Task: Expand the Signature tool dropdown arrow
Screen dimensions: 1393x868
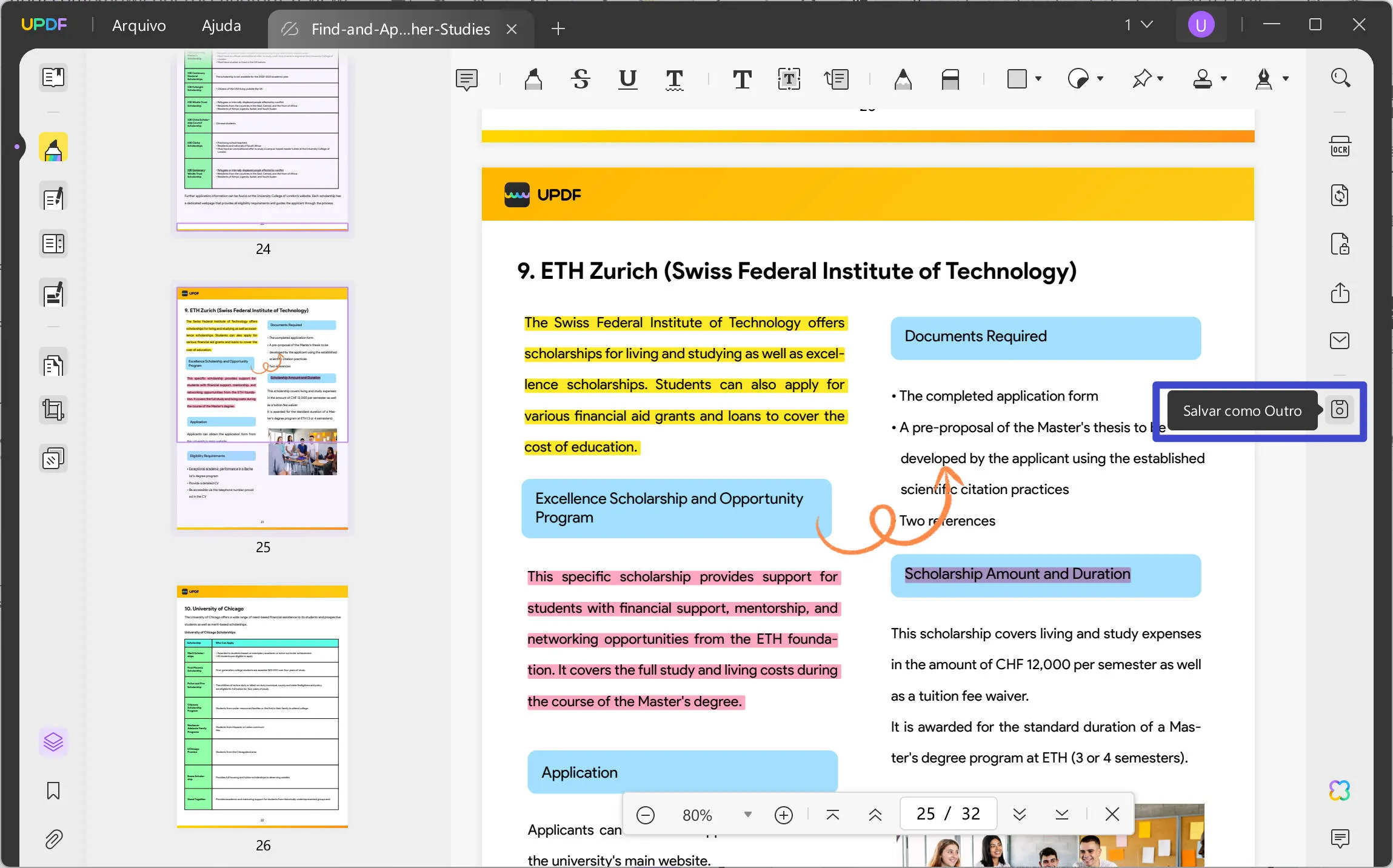Action: (1286, 79)
